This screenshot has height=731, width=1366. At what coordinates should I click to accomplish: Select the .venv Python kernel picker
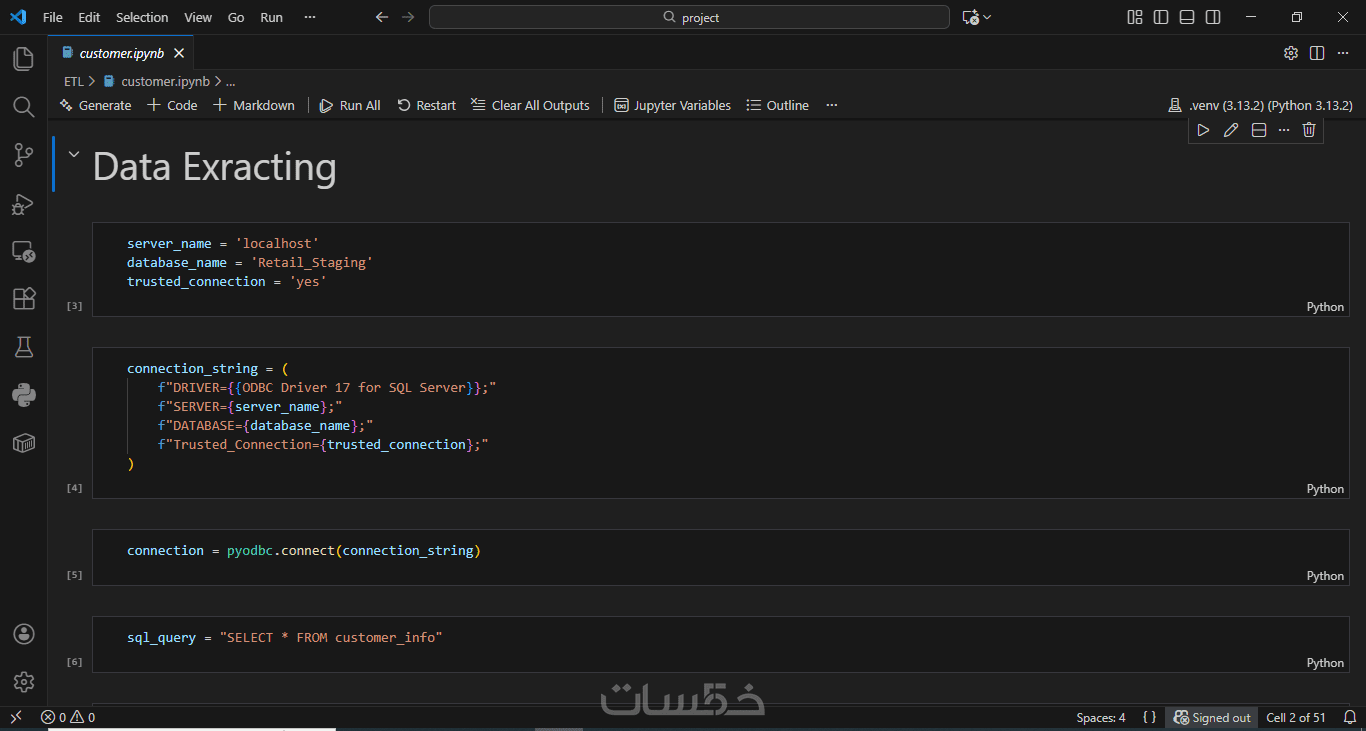(x=1260, y=105)
